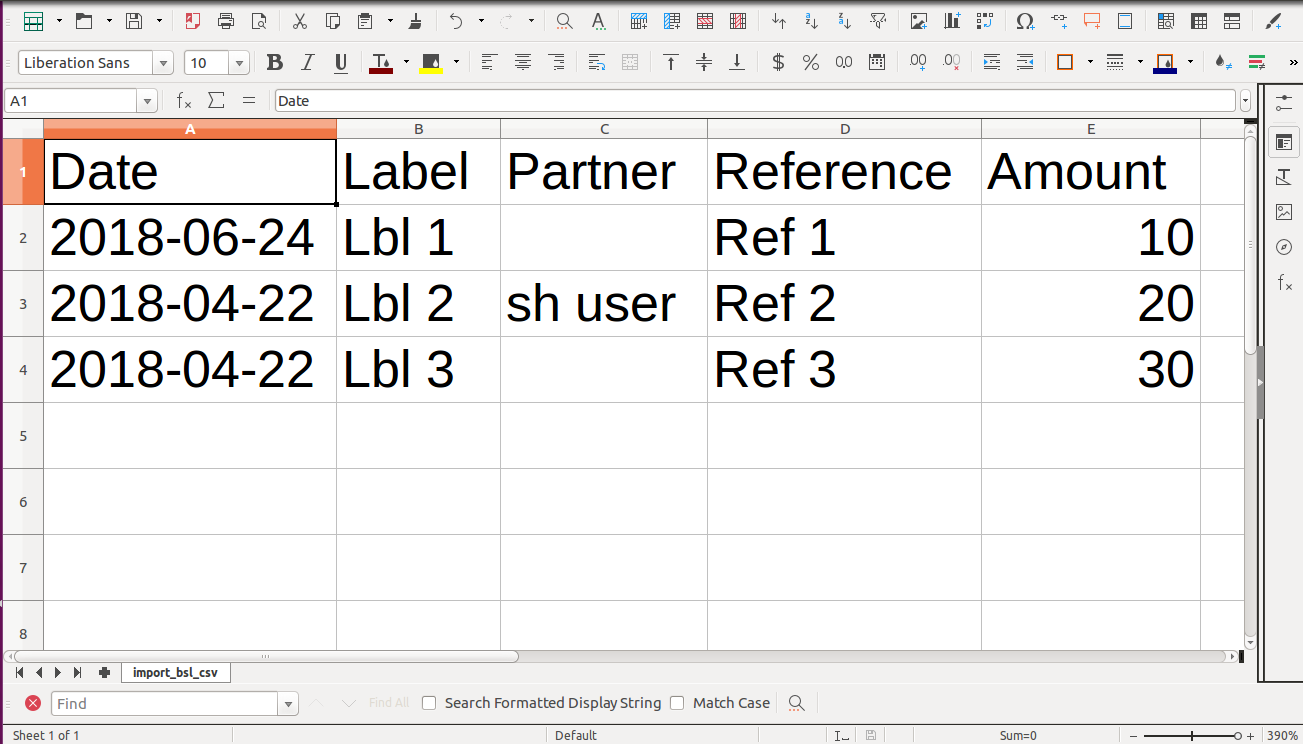Insert a chart

pos(952,20)
